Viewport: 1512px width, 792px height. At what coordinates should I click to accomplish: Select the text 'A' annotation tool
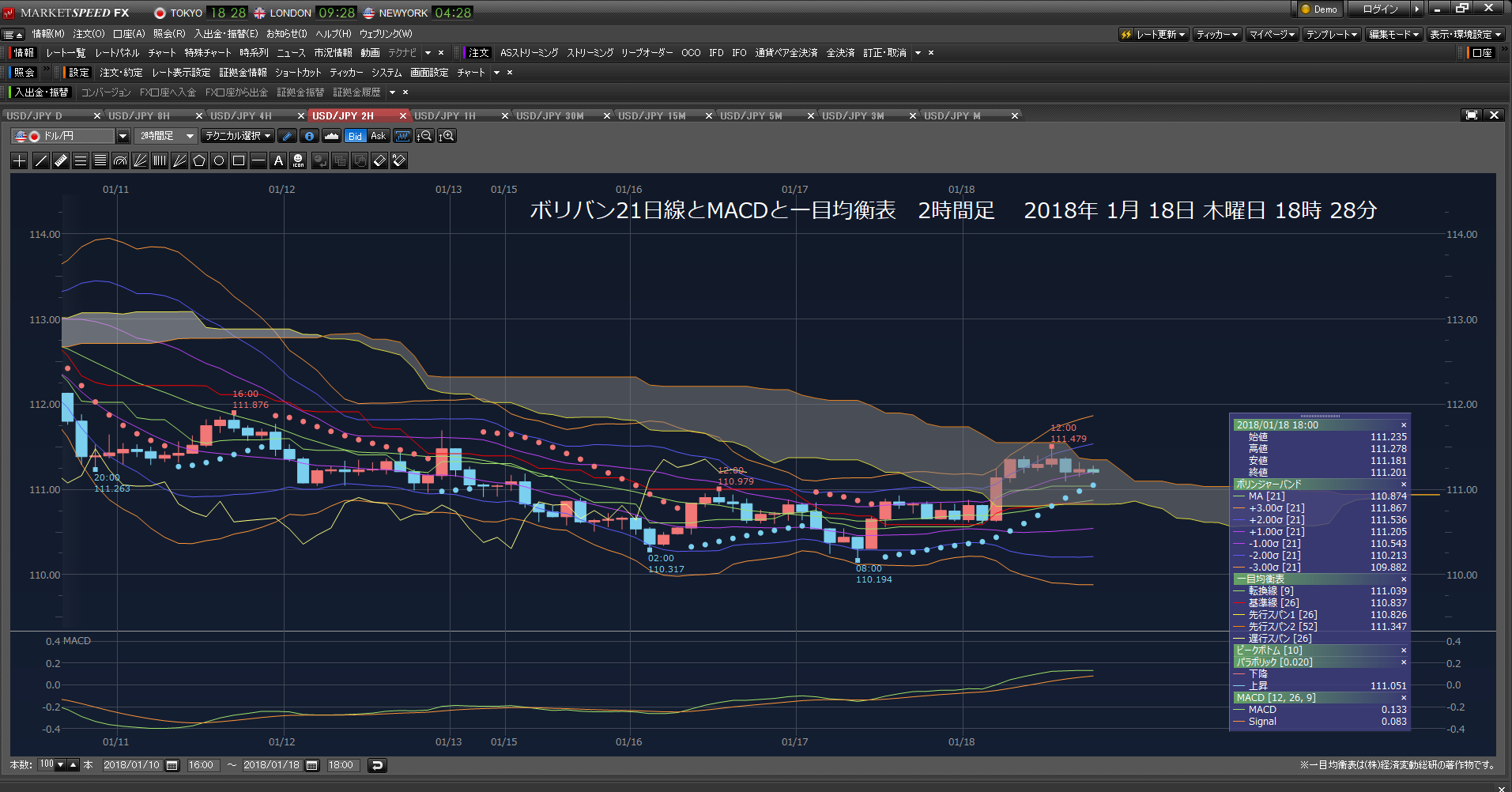(x=278, y=160)
